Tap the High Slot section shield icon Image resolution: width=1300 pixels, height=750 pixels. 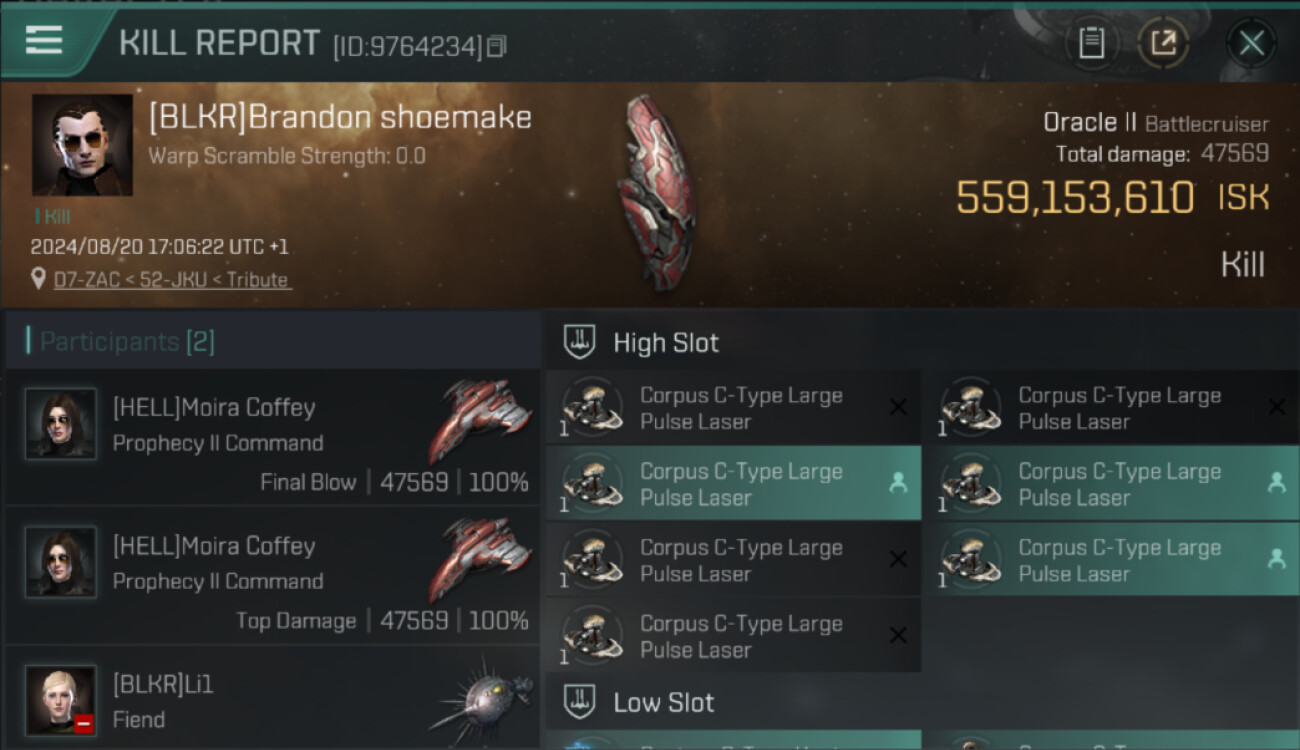[x=580, y=342]
